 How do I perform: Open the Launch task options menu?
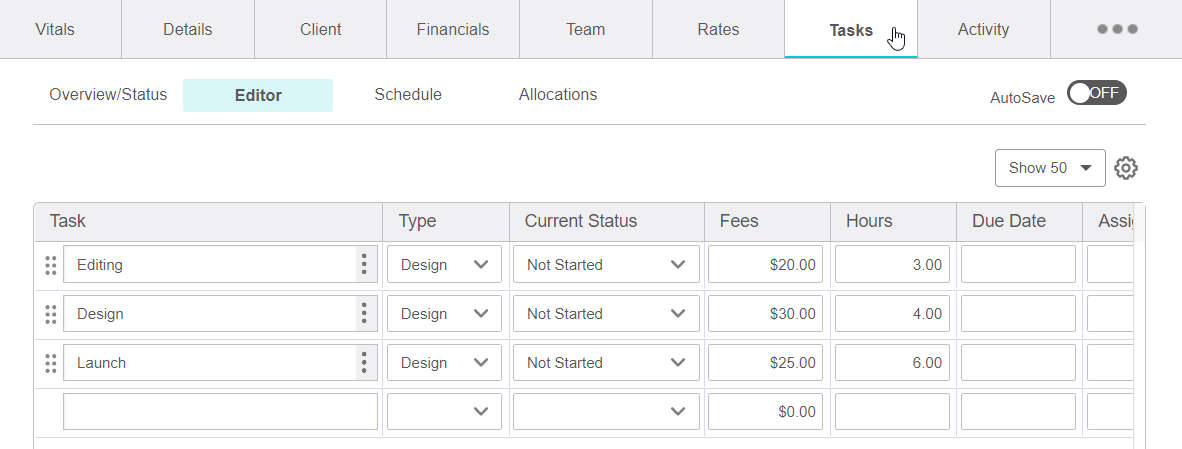(364, 363)
